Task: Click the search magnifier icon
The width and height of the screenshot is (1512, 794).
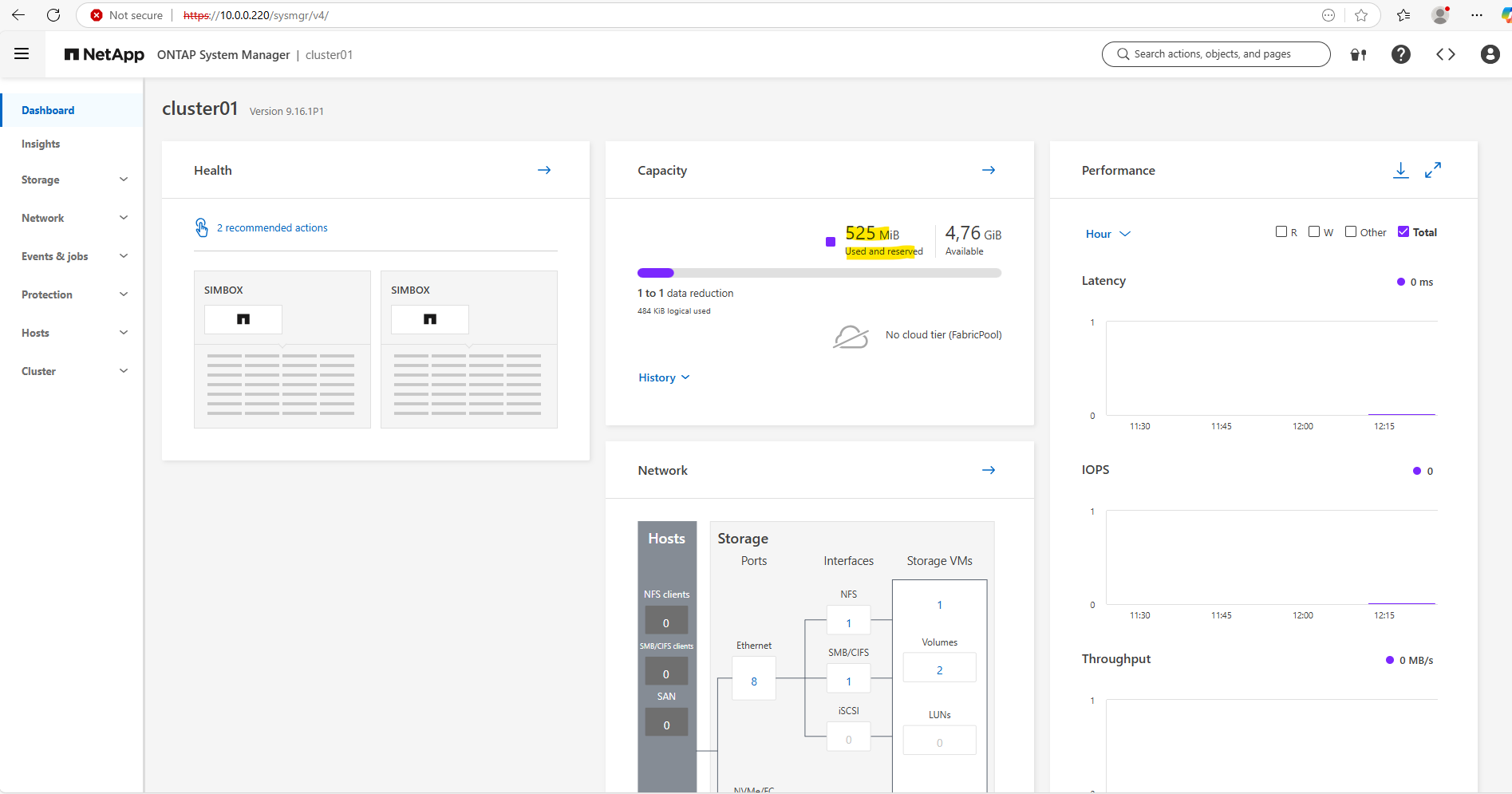Action: click(x=1123, y=54)
